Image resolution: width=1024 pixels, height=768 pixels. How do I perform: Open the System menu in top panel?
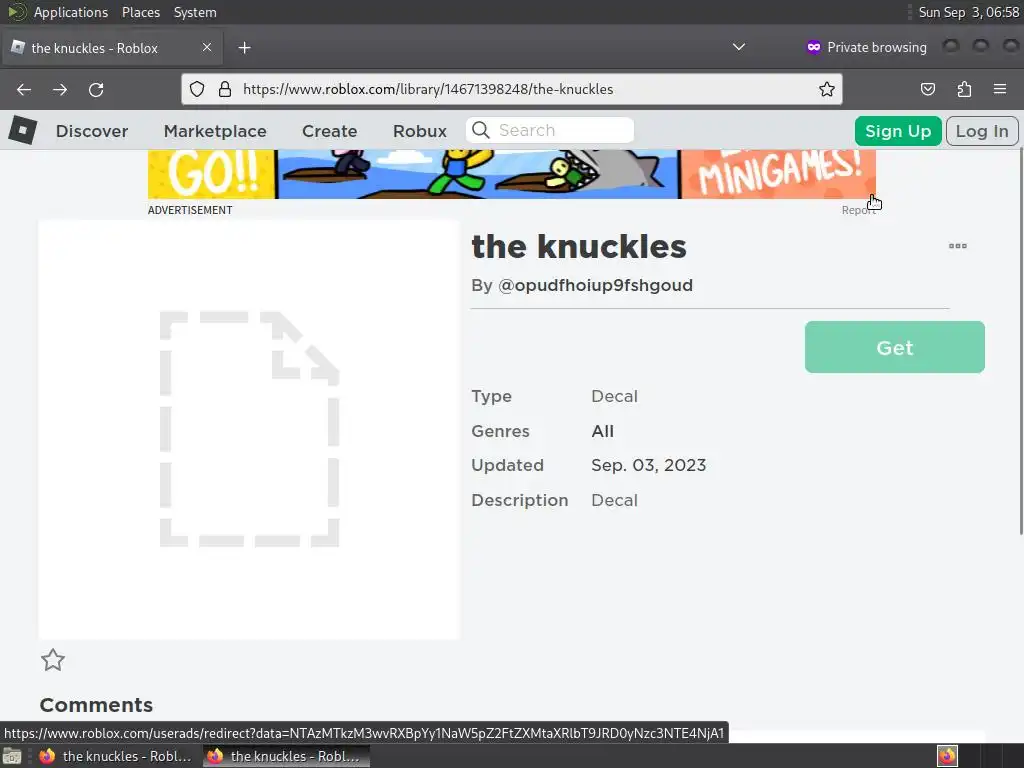[195, 12]
